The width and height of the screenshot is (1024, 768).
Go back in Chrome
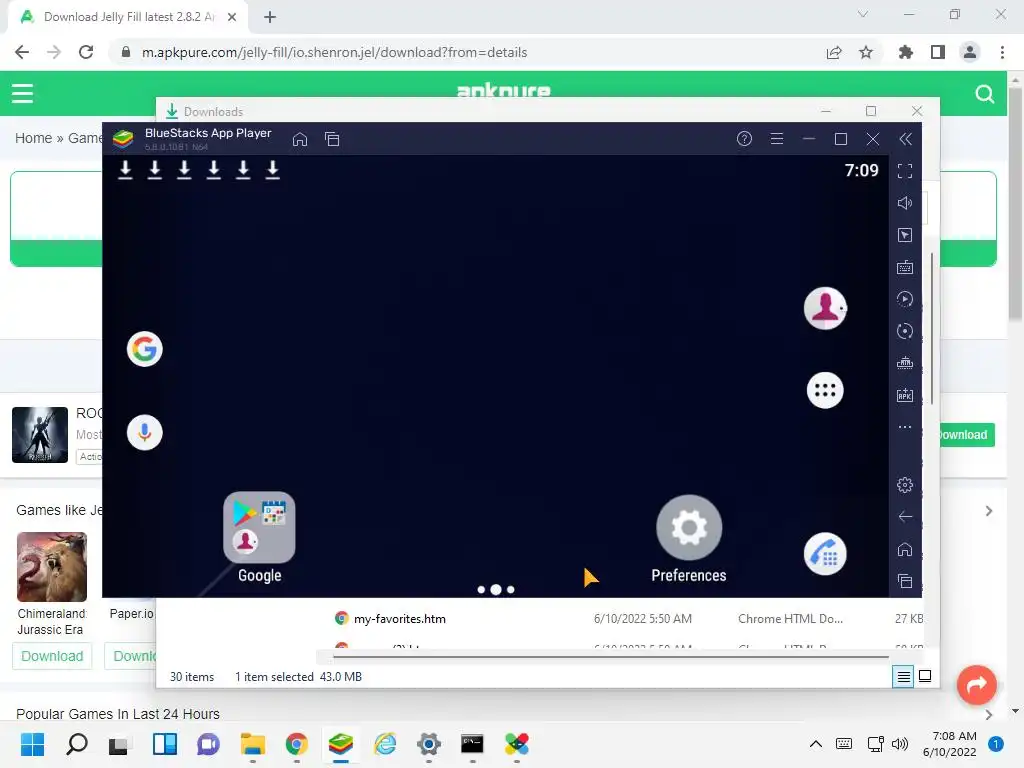coord(22,52)
